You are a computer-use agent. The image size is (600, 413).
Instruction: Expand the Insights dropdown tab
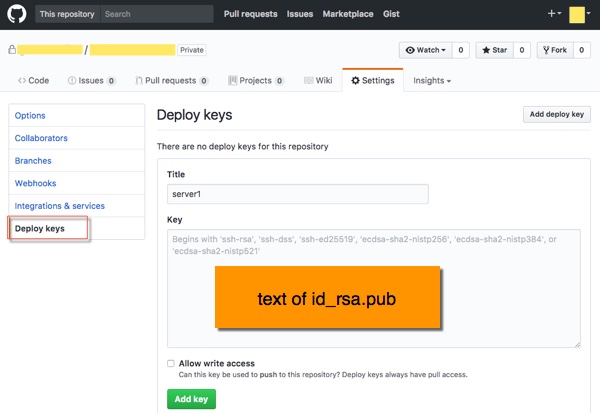pos(432,81)
